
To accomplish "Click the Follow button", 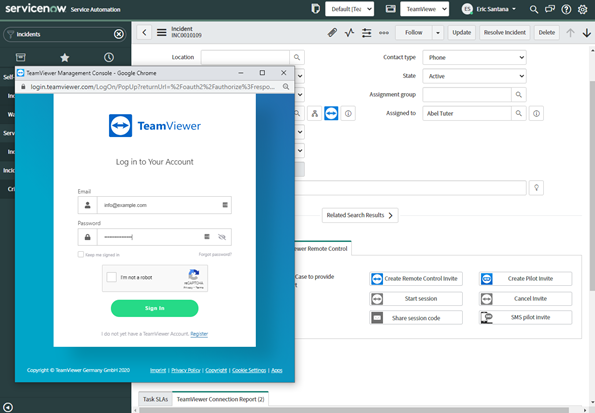I will point(414,33).
